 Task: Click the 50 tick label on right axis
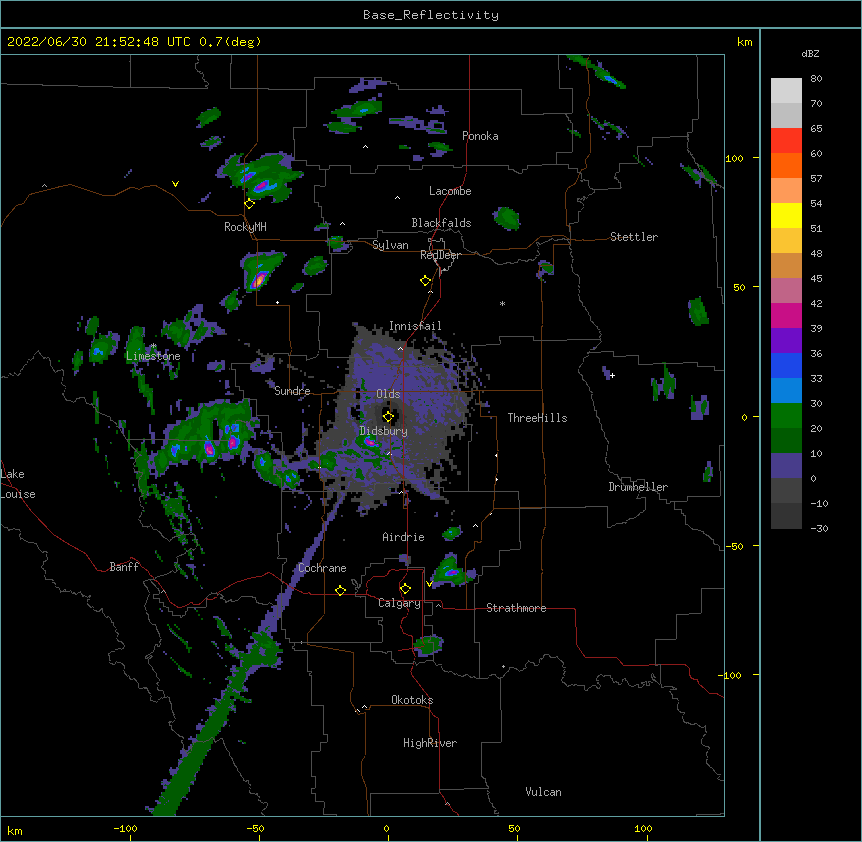pos(739,287)
